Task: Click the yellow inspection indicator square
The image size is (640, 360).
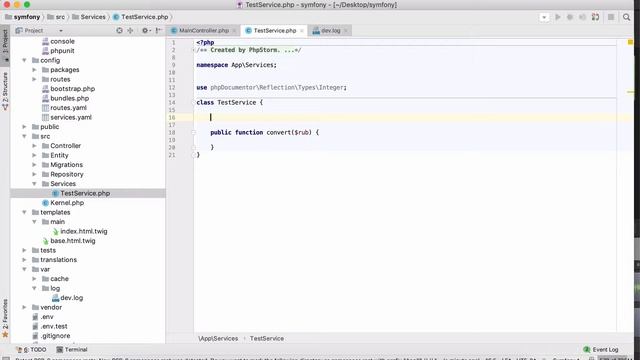Action: [630, 42]
